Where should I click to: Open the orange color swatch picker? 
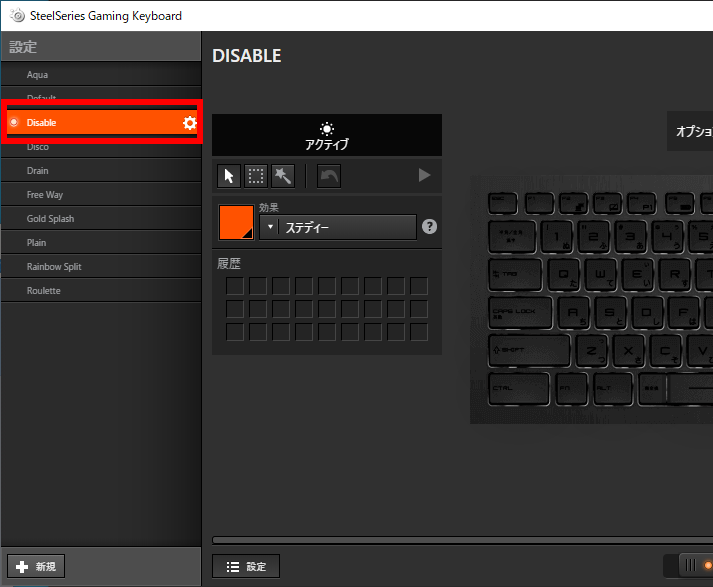click(236, 222)
